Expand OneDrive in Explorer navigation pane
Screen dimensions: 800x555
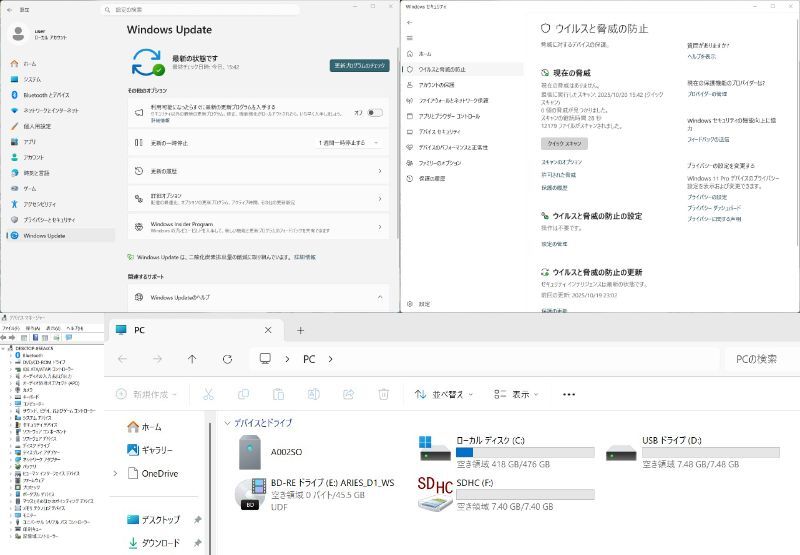[115, 473]
